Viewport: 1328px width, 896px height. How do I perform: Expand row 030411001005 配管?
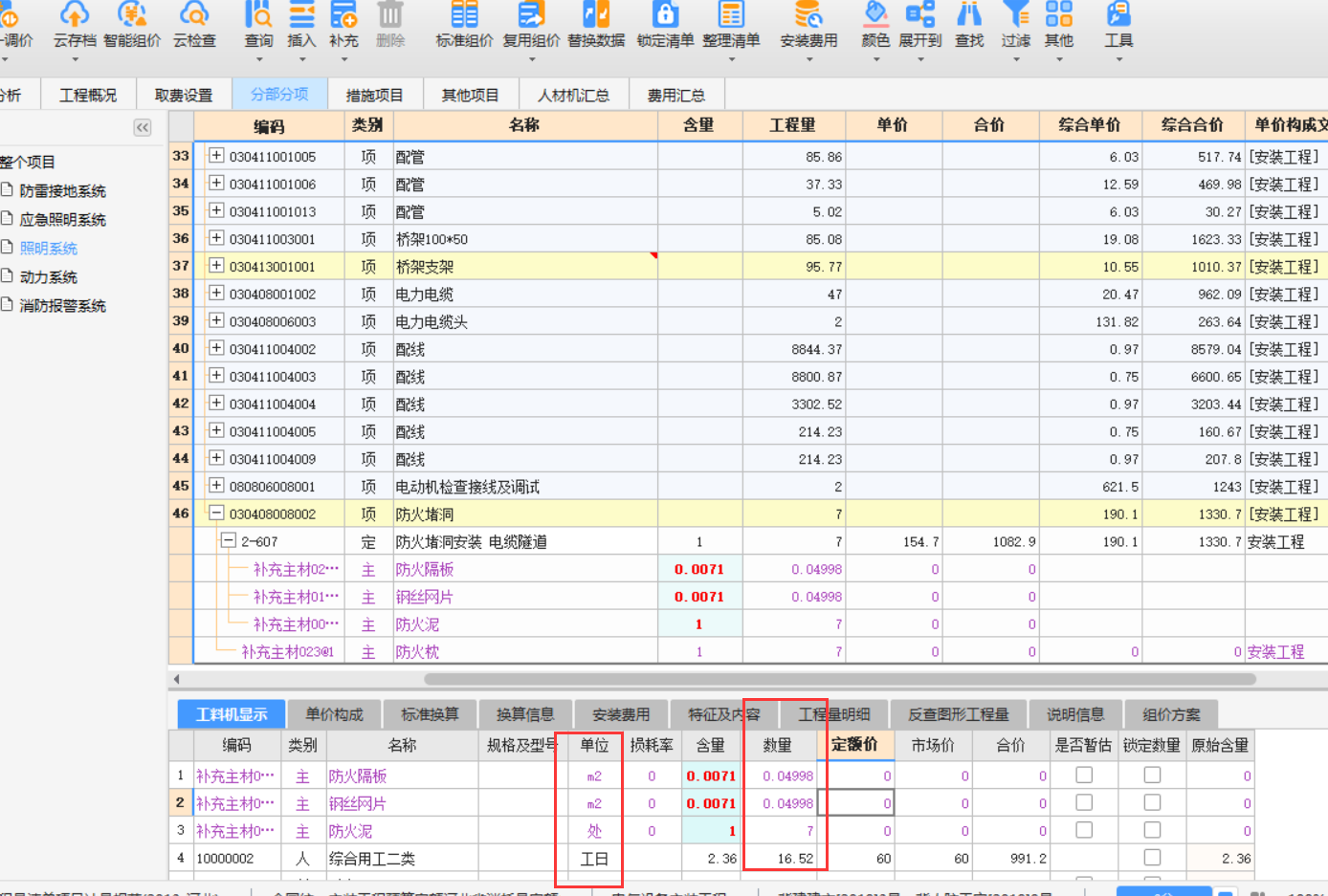(216, 156)
